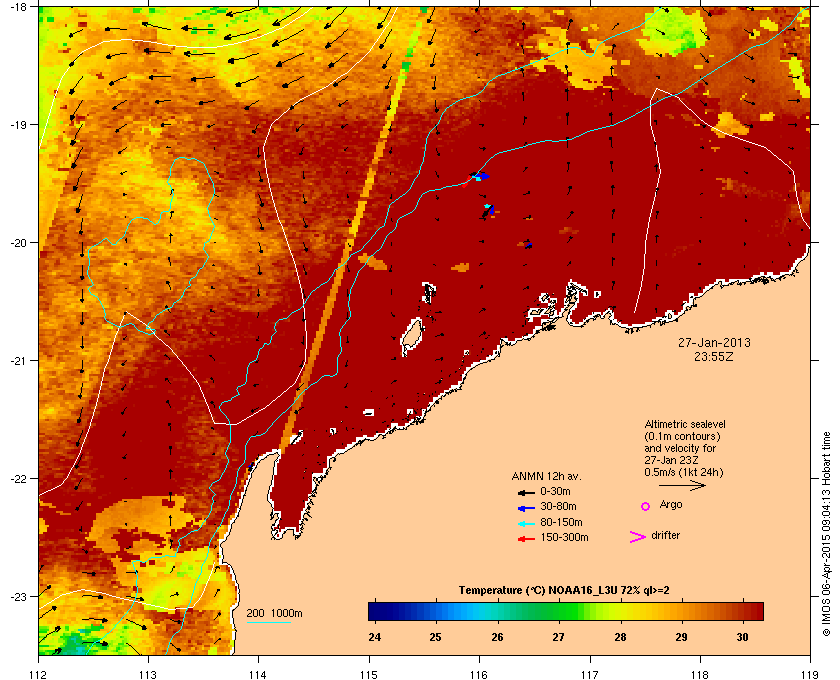Click the longitude axis label 112
This screenshot has height=680, width=840.
[x=39, y=674]
